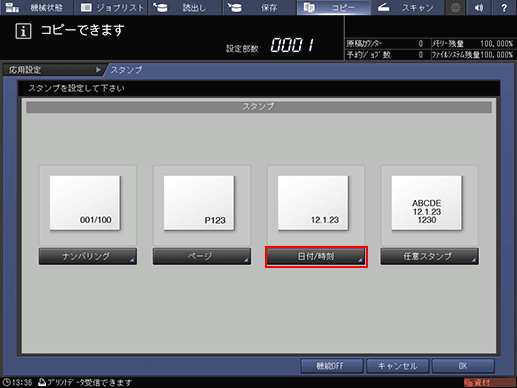Go back to 応用設定 breadcrumb

53,70
